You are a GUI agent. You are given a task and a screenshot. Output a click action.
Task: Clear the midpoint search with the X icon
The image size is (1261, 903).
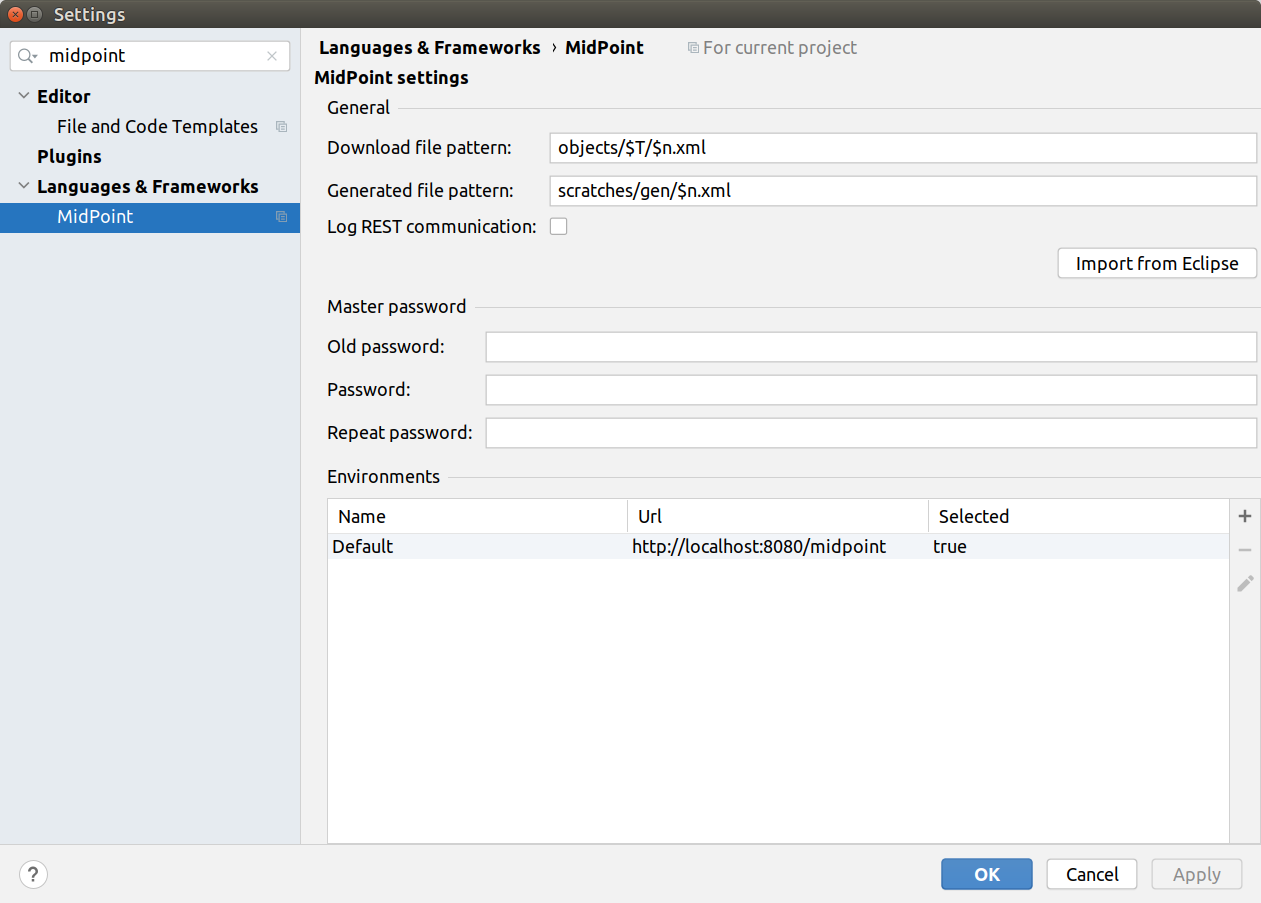click(x=271, y=55)
